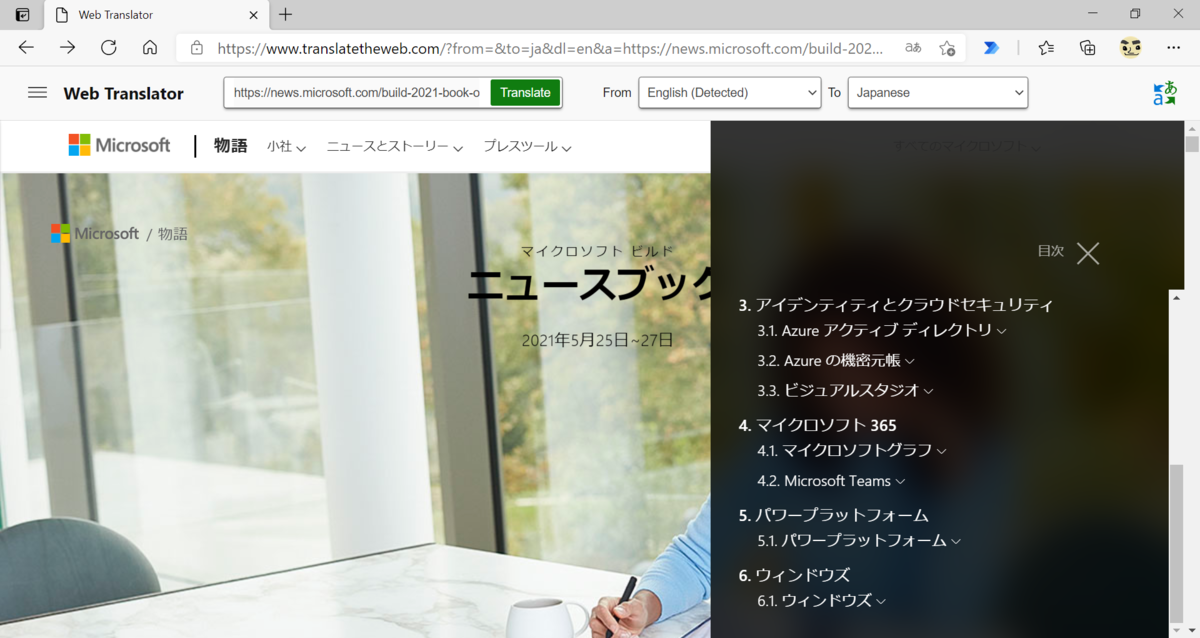Screen dimensions: 1200x638
Task: Open the To language dropdown
Action: click(937, 93)
